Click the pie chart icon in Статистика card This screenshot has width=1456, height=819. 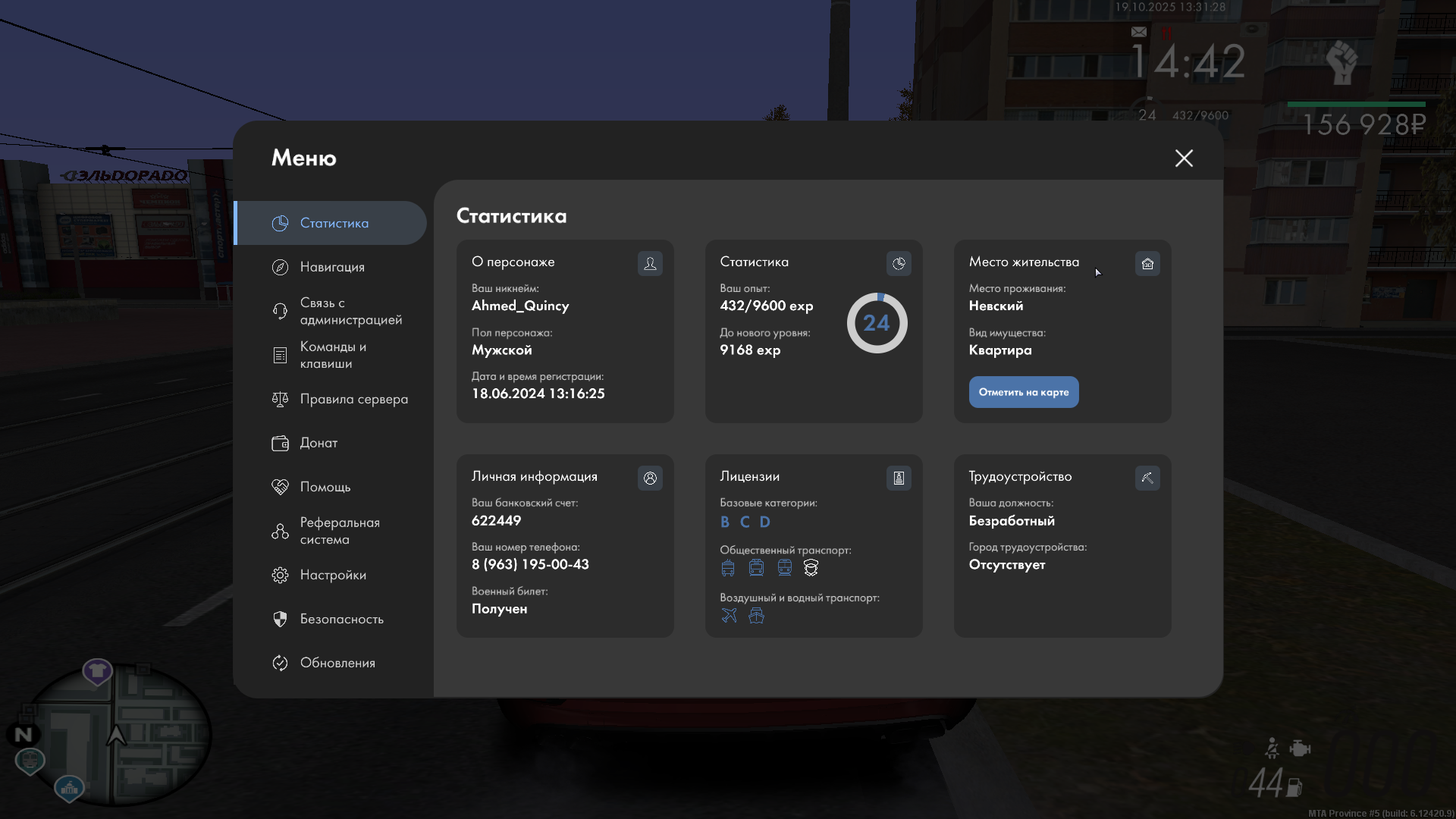[x=899, y=263]
